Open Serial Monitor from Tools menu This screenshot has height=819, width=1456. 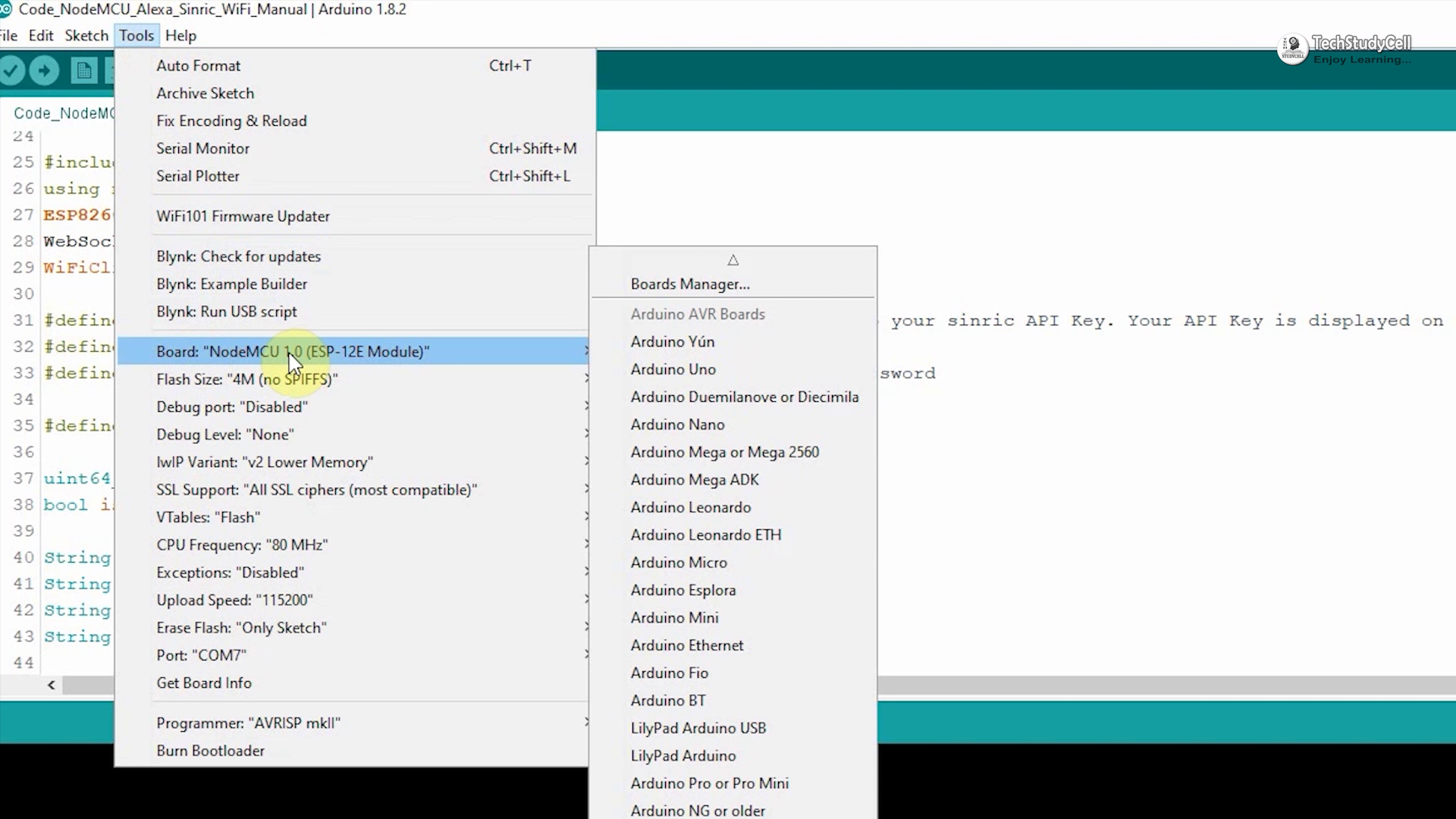tap(202, 149)
